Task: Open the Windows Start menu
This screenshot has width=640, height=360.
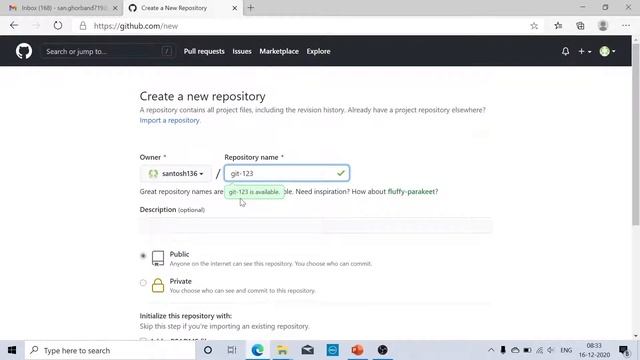Action: [x=12, y=350]
